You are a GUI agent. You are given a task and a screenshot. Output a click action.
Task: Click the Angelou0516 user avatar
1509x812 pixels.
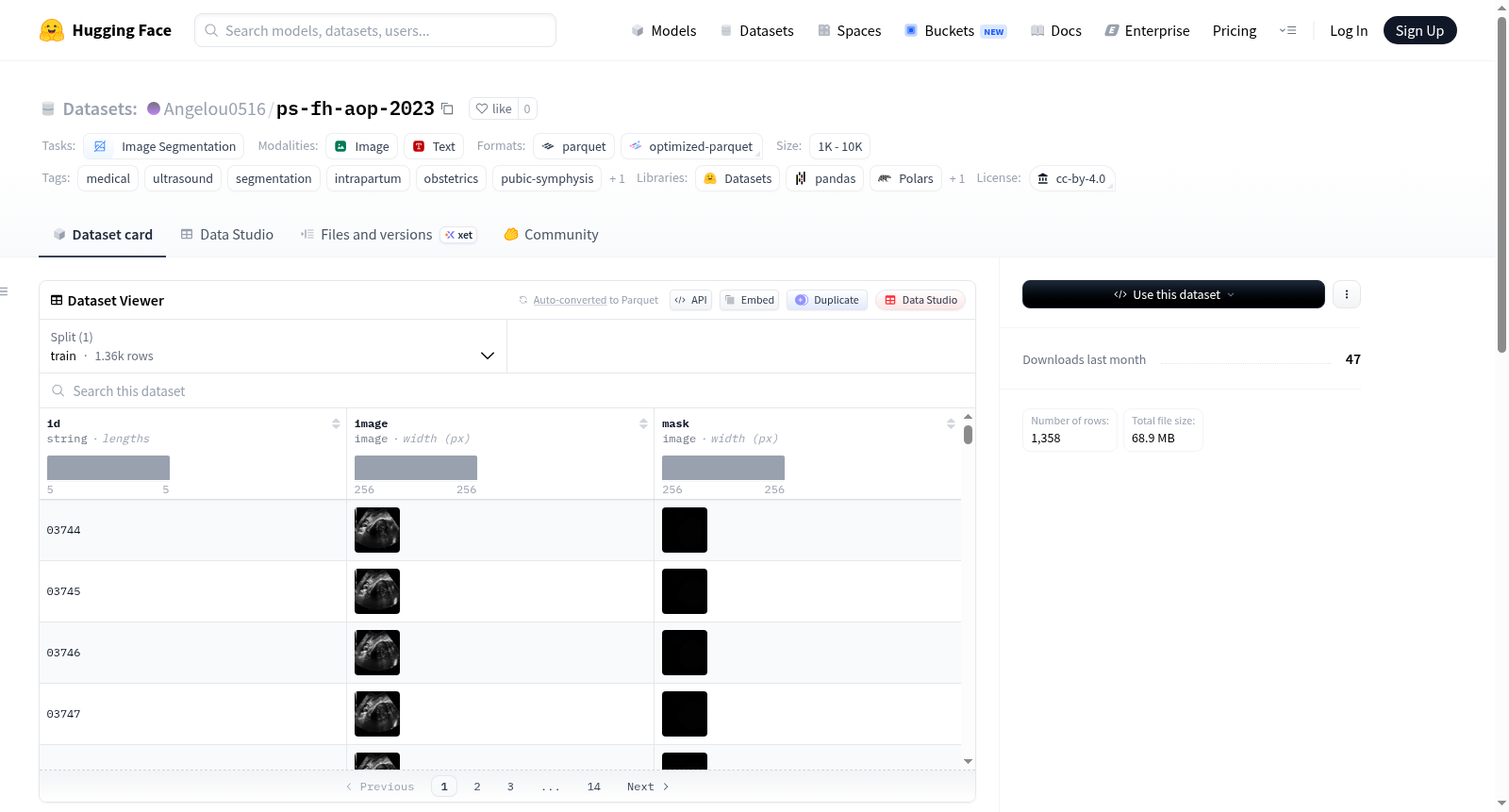coord(154,108)
